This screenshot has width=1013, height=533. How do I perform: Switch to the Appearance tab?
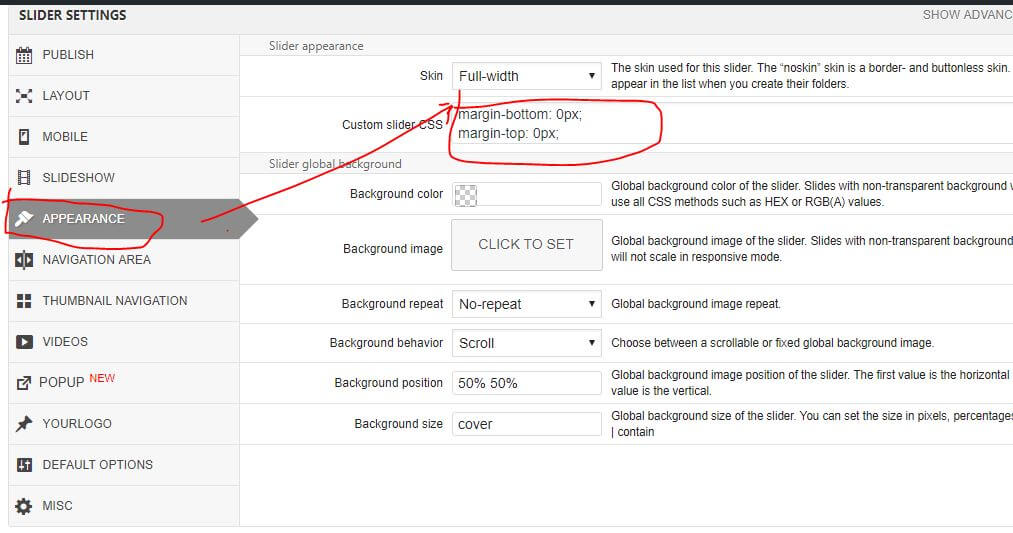point(84,219)
